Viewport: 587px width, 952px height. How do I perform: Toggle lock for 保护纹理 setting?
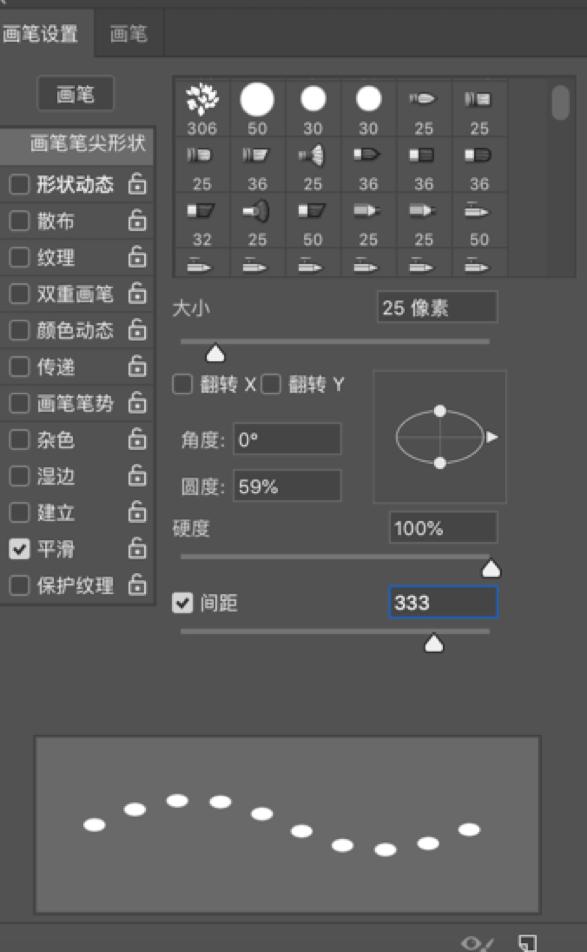[x=137, y=585]
